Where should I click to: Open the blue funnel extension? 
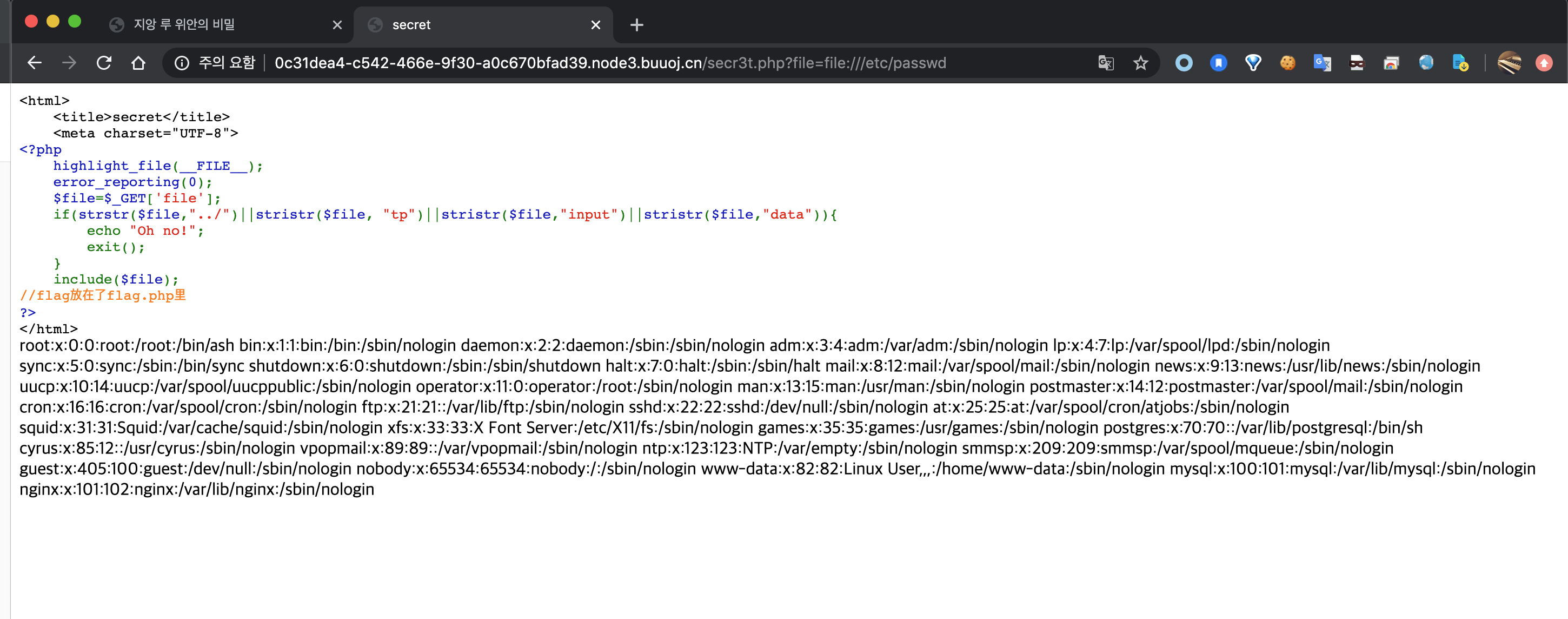(x=1253, y=63)
